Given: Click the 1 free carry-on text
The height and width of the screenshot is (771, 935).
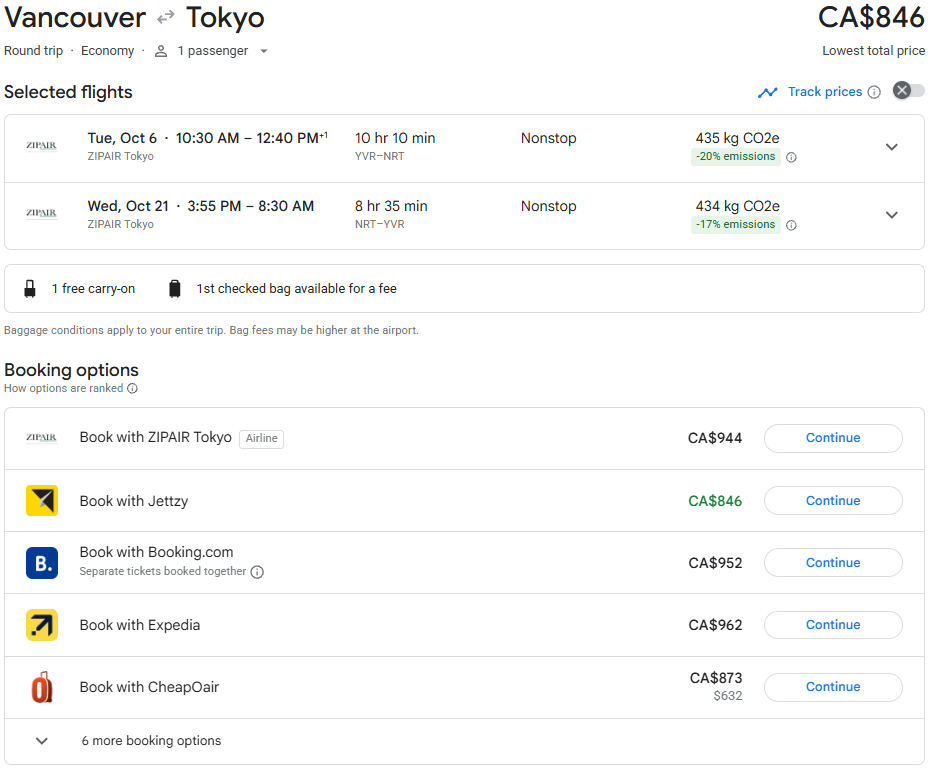Looking at the screenshot, I should click(x=93, y=289).
